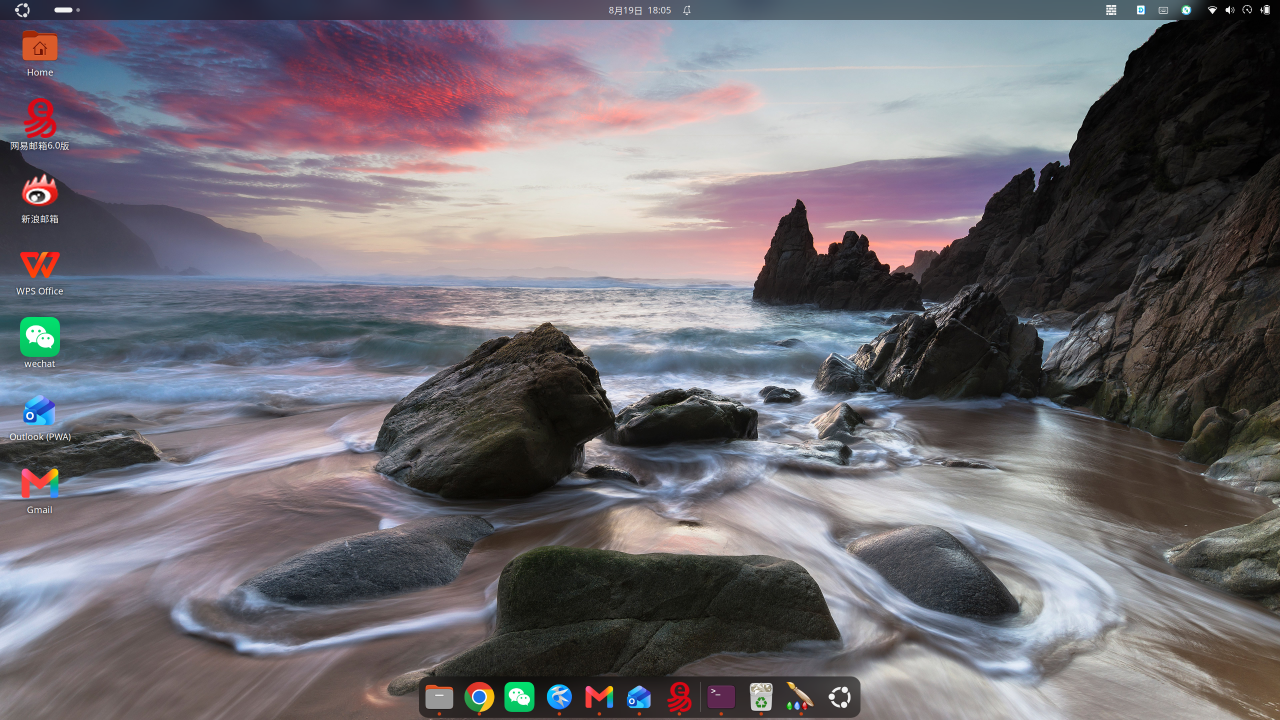Select the 'Home' label text on desktop
Screen dimensions: 1280x720
coord(40,73)
